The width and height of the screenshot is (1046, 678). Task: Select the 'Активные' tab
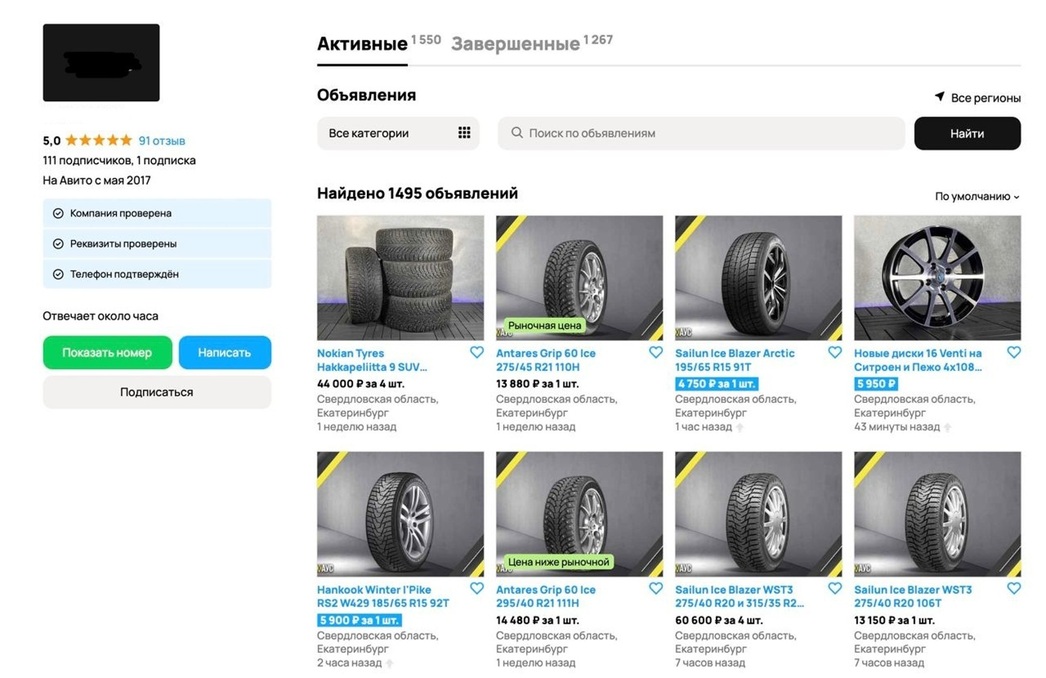pyautogui.click(x=362, y=44)
